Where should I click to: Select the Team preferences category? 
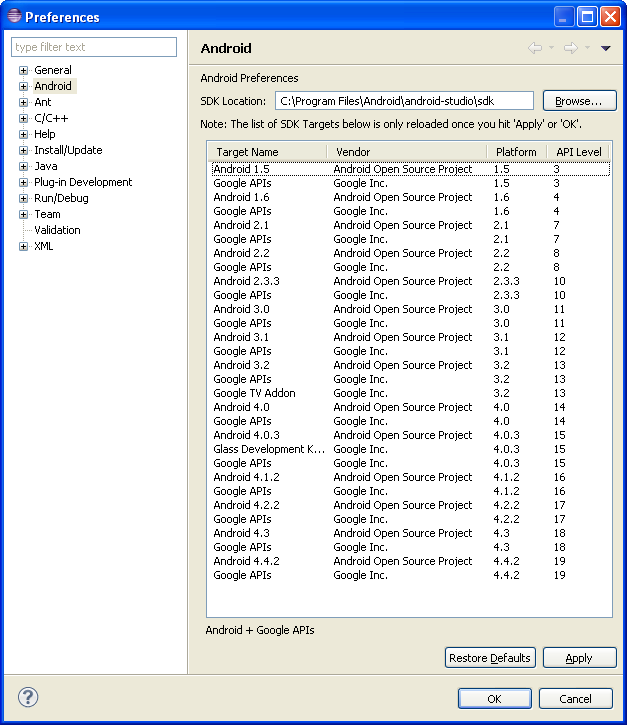click(47, 214)
